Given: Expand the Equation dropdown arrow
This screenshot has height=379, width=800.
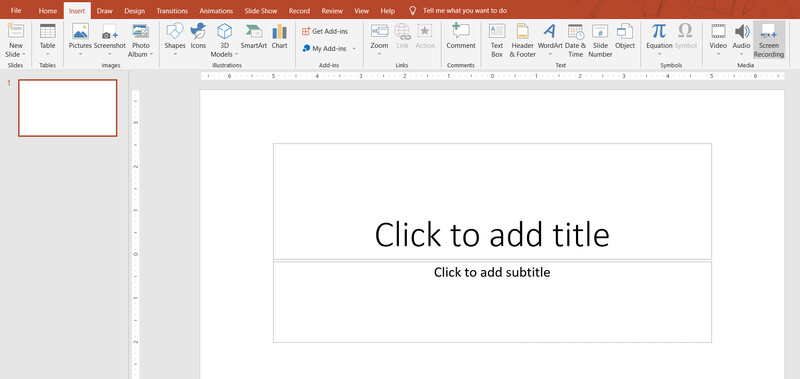Looking at the screenshot, I should [659, 55].
